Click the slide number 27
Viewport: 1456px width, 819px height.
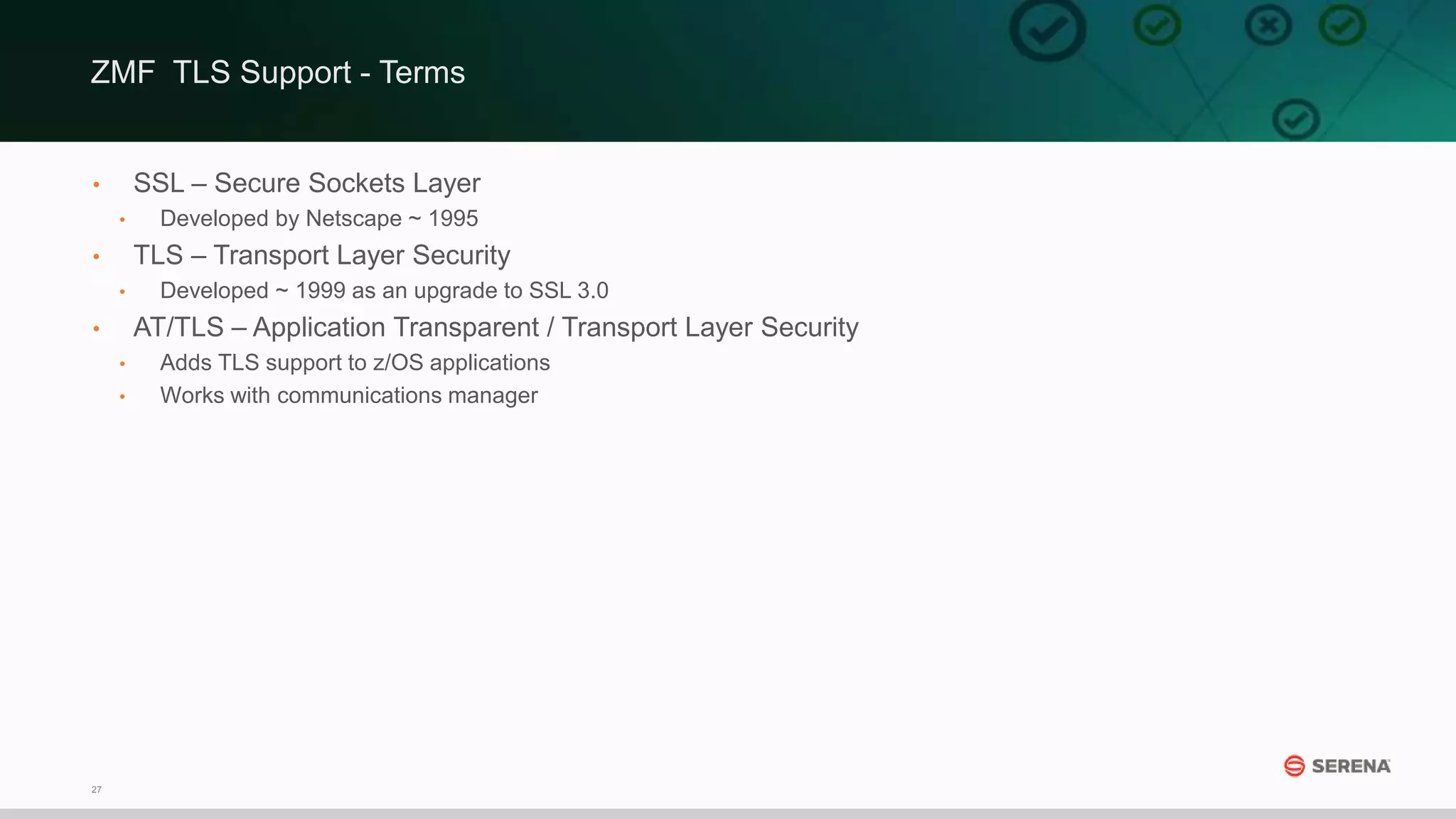(x=97, y=789)
